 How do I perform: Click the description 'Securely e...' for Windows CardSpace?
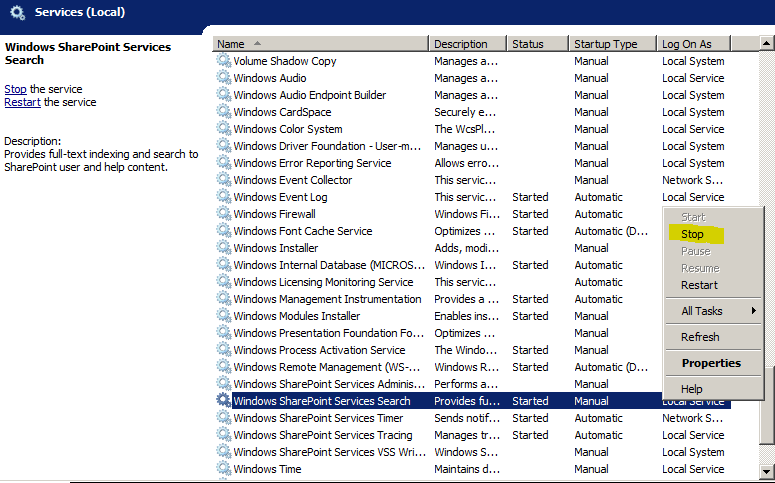coord(465,112)
